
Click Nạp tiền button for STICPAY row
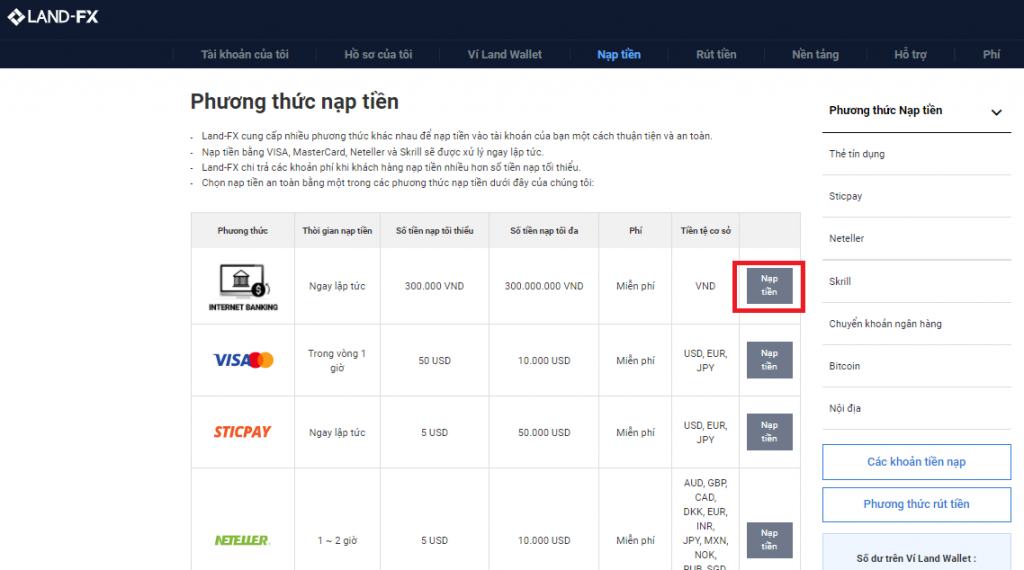[769, 432]
